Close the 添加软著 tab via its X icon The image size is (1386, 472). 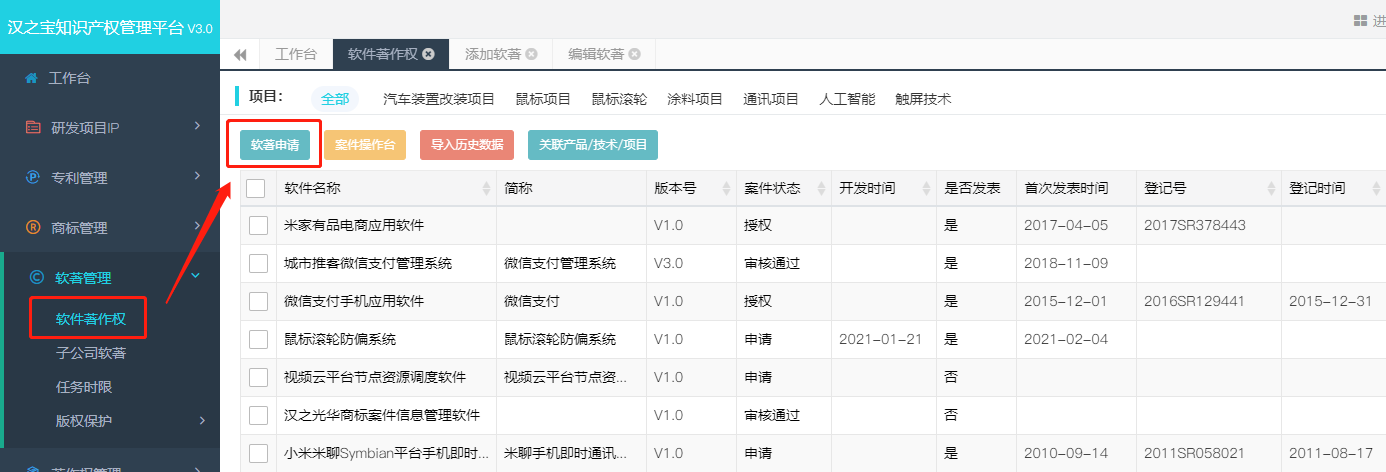point(531,54)
